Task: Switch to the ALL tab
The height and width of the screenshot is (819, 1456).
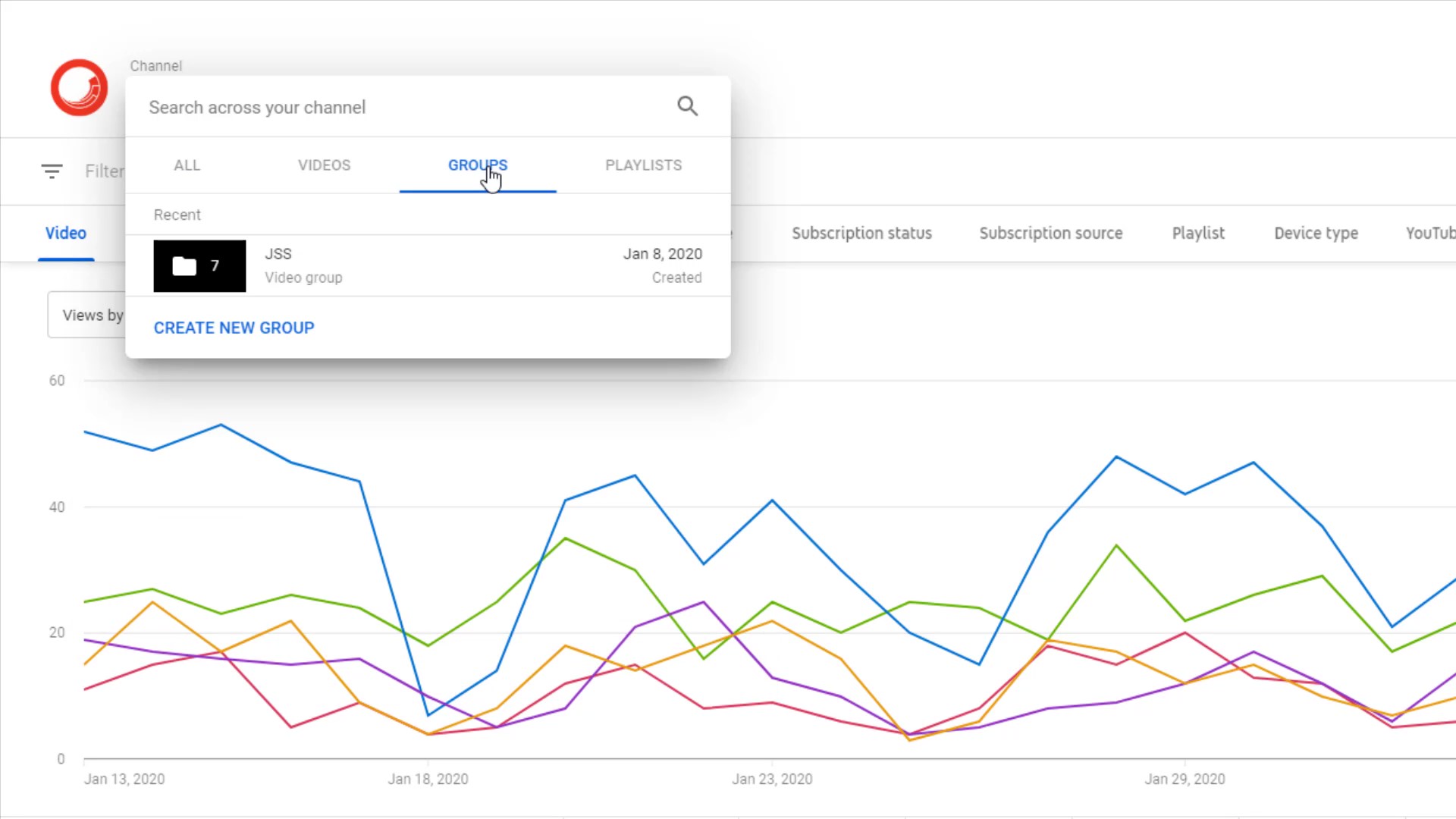Action: tap(187, 165)
